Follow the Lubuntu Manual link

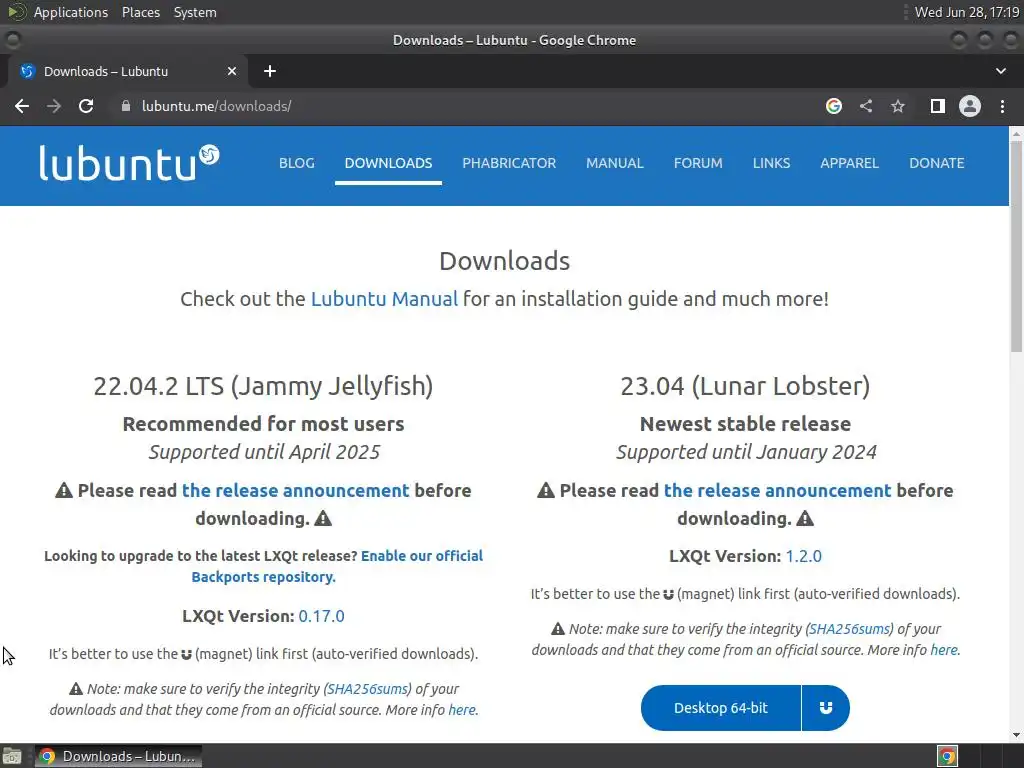[x=384, y=299]
